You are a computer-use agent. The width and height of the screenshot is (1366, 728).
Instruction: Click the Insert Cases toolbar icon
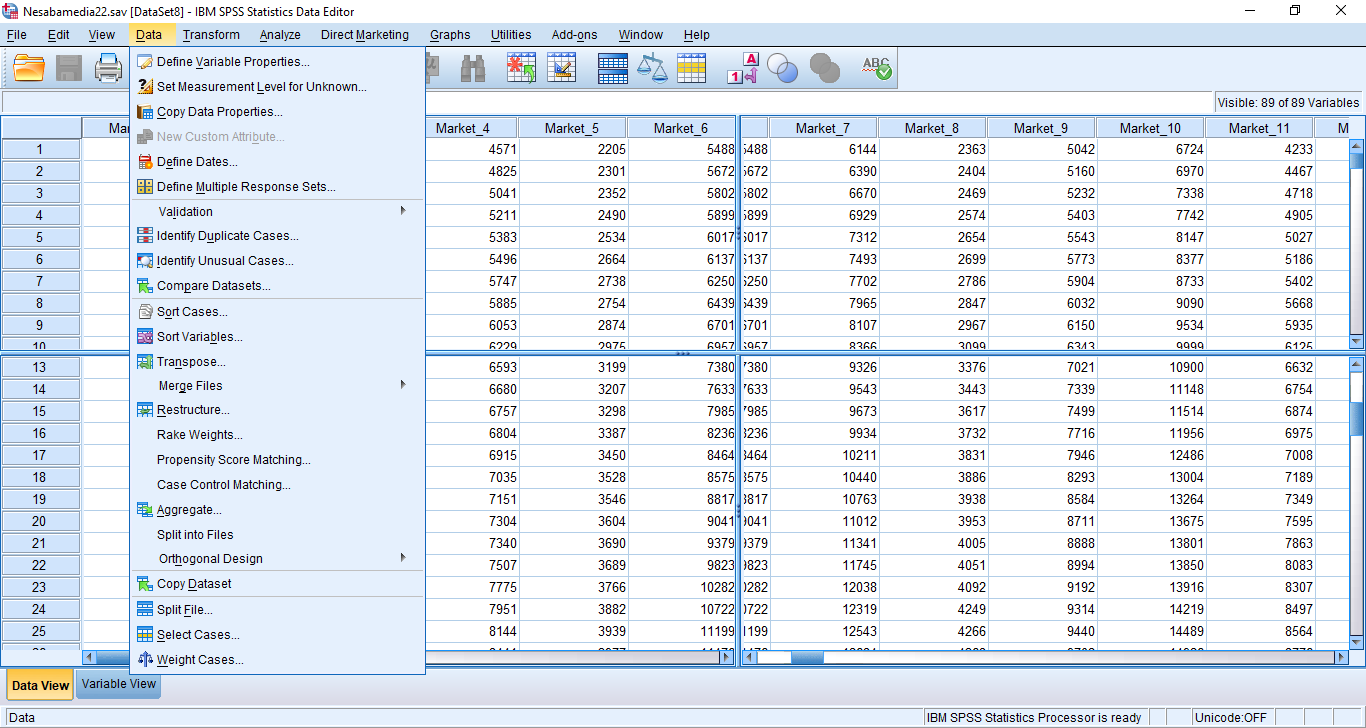[521, 68]
